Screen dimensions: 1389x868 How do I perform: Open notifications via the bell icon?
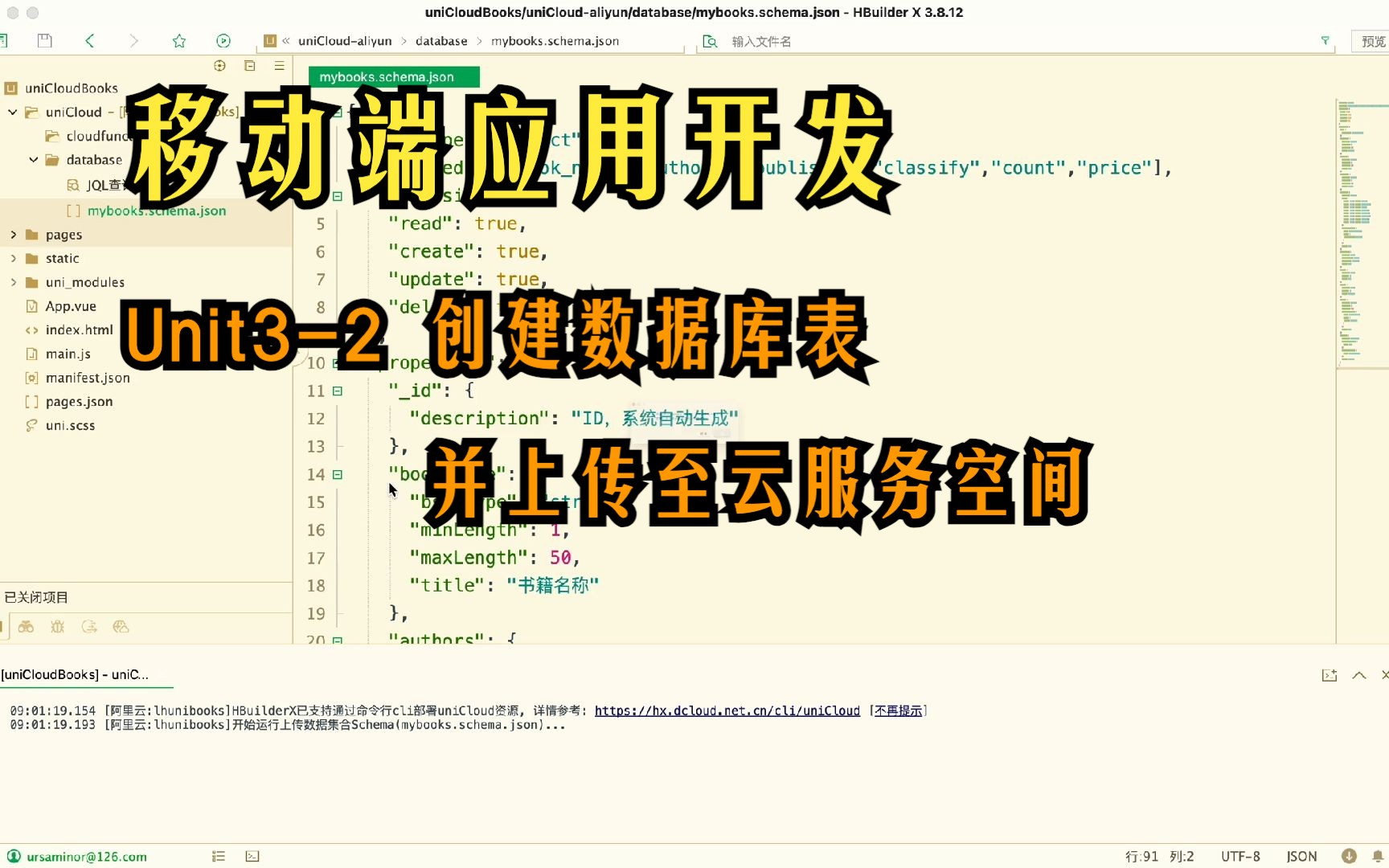[1376, 856]
